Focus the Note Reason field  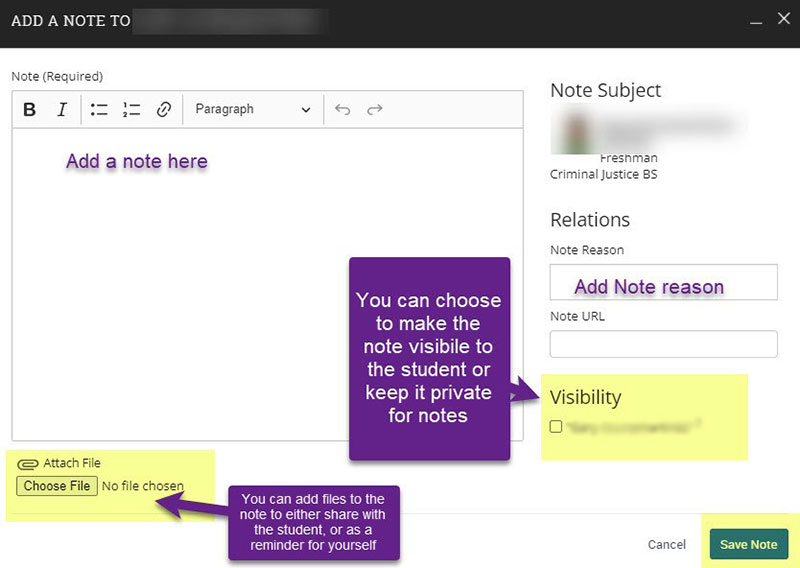click(x=663, y=282)
